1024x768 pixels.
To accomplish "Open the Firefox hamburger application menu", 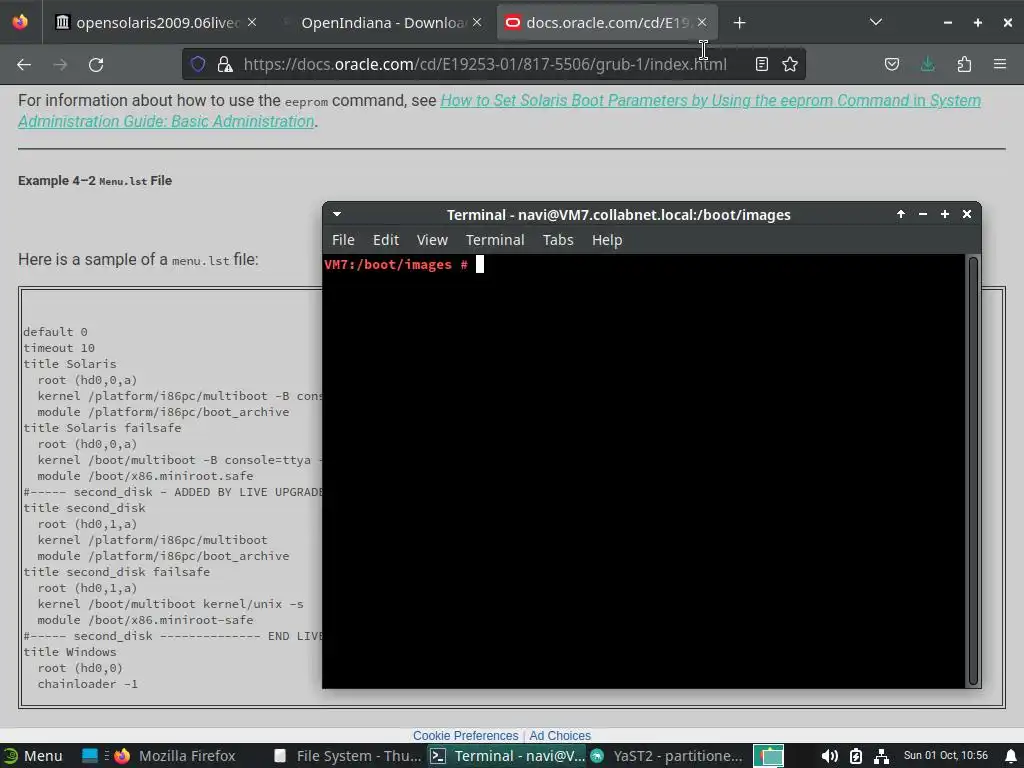I will (x=1000, y=64).
